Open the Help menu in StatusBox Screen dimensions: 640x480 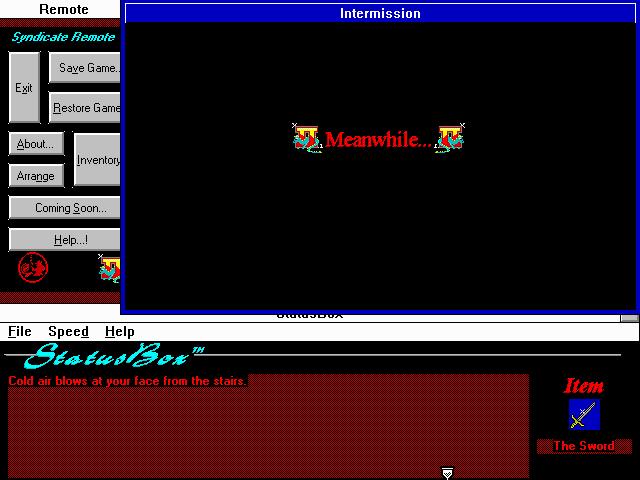(x=120, y=331)
